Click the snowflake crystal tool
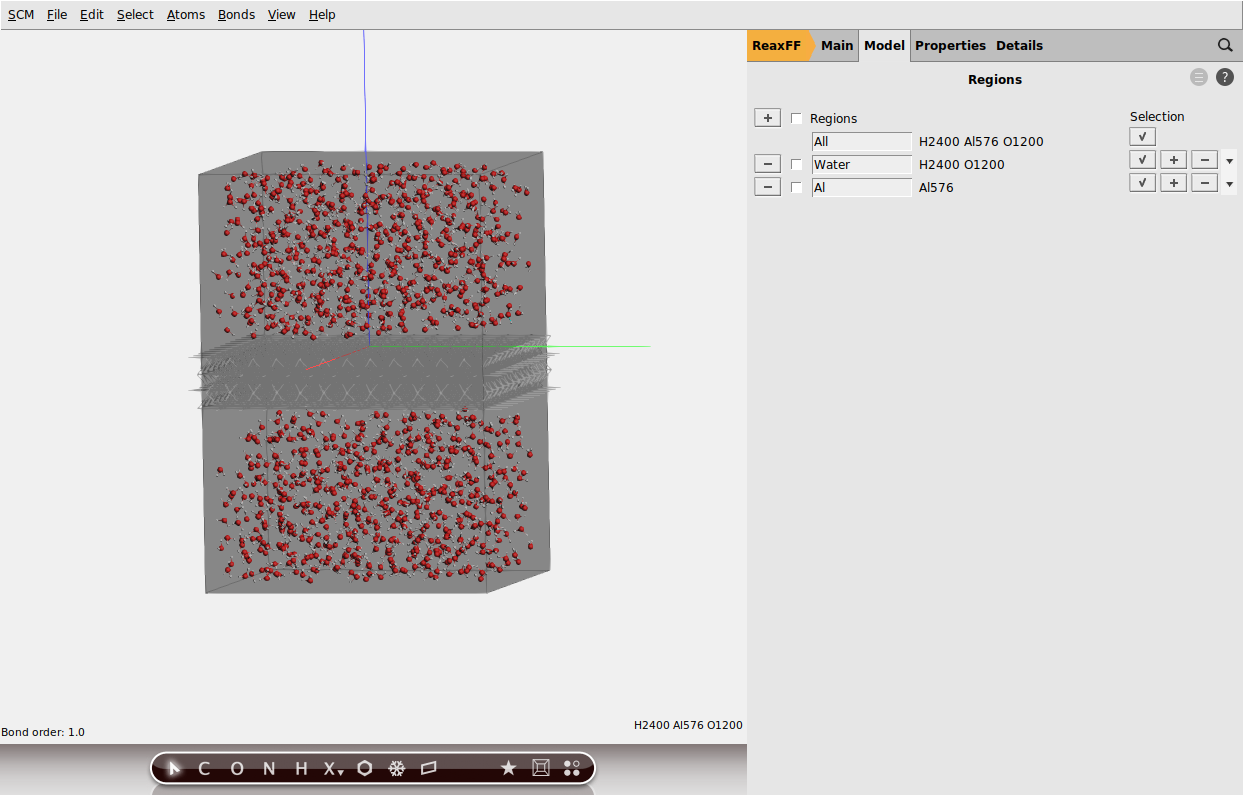This screenshot has height=795, width=1243. 397,768
